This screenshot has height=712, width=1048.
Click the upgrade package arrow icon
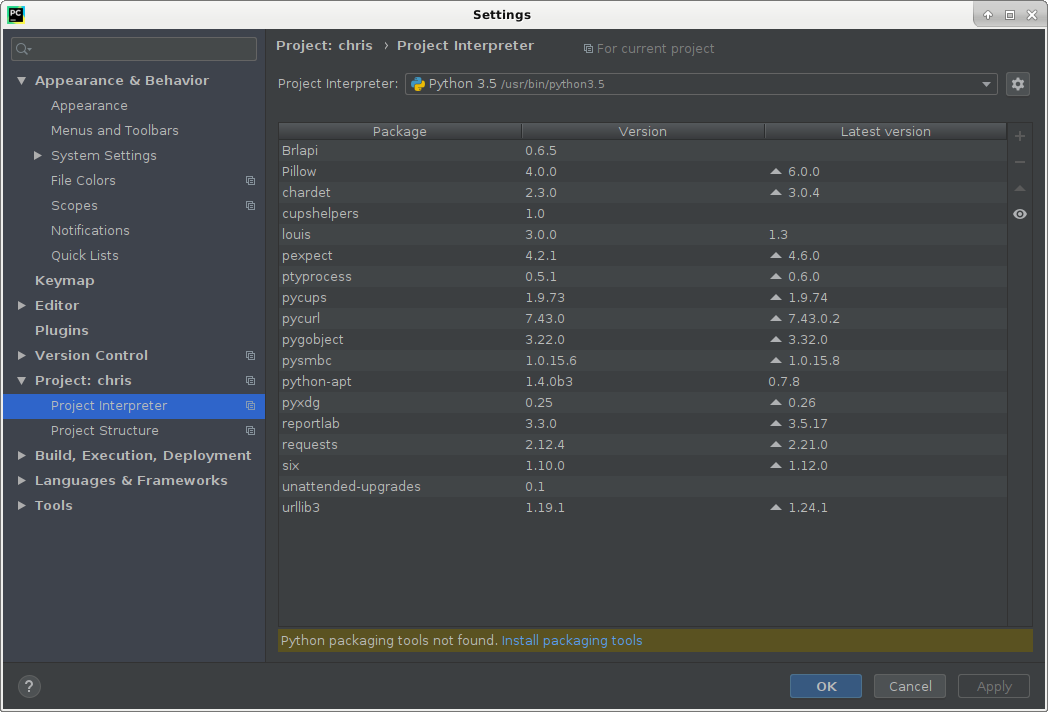(1020, 189)
